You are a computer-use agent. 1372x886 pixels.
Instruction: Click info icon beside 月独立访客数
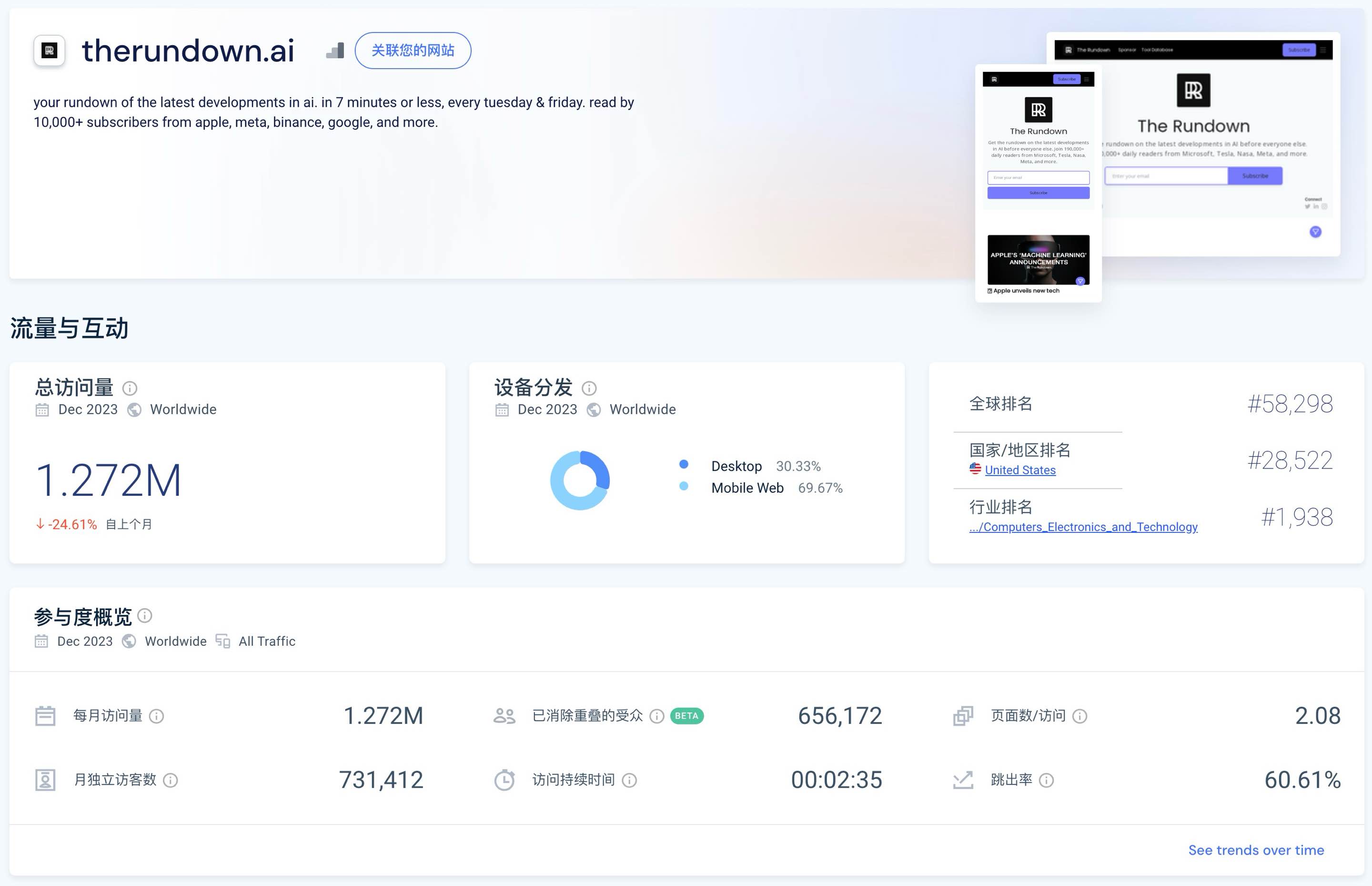(x=170, y=780)
